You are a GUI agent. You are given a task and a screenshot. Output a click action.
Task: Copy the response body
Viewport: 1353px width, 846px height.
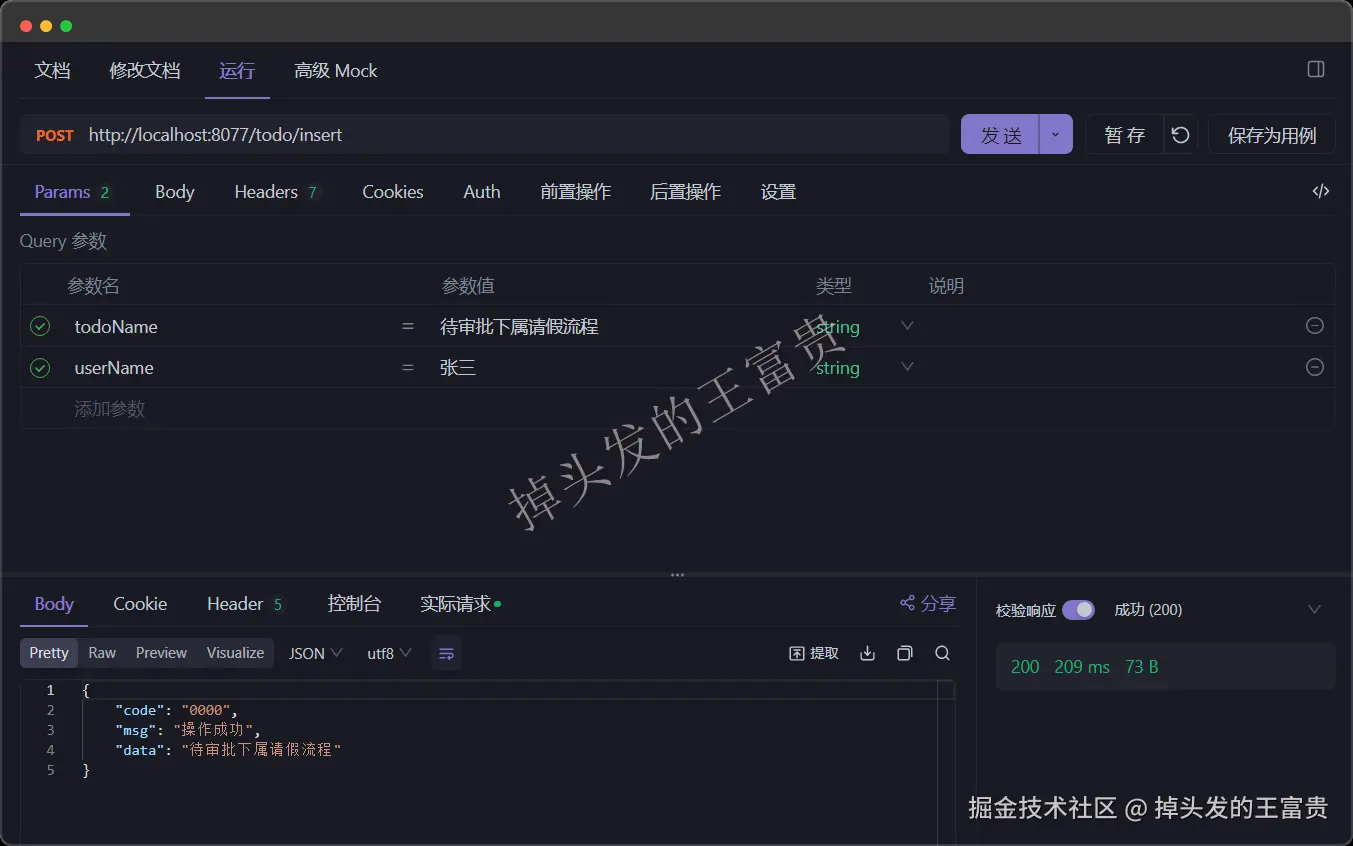tap(905, 653)
